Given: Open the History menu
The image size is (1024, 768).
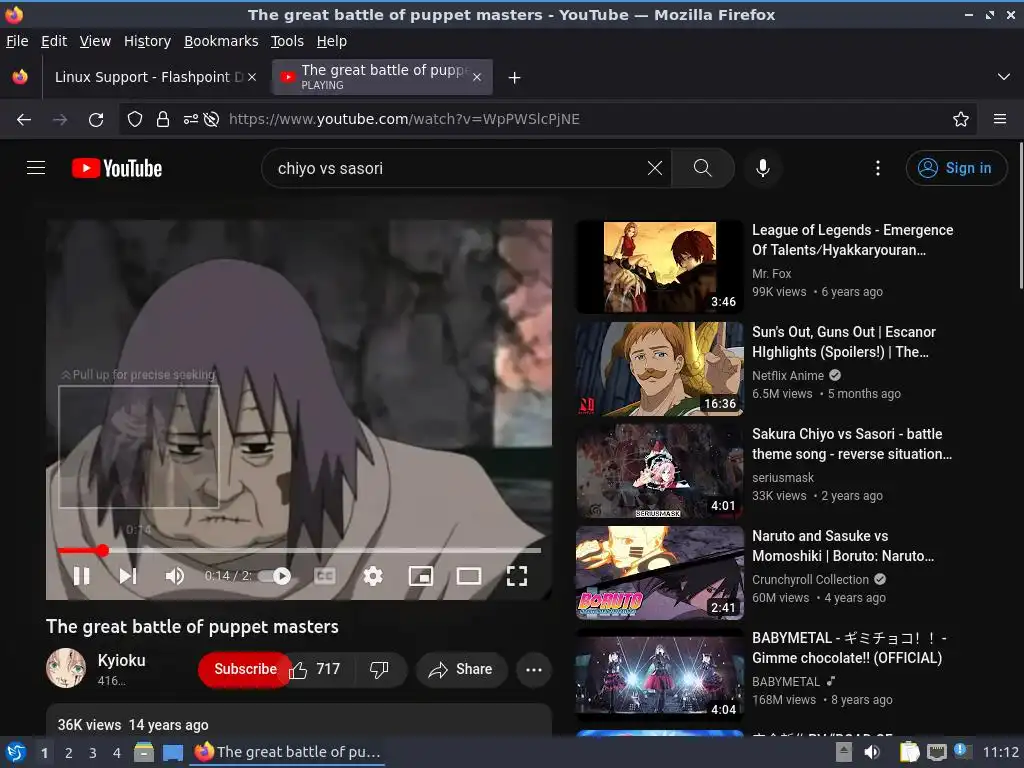Looking at the screenshot, I should (x=148, y=41).
